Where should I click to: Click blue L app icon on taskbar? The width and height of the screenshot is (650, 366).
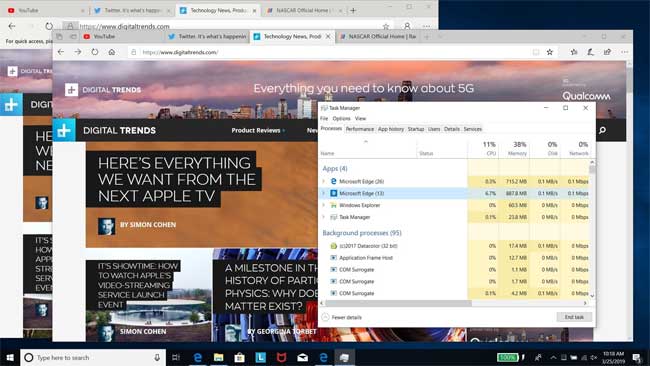pyautogui.click(x=260, y=357)
